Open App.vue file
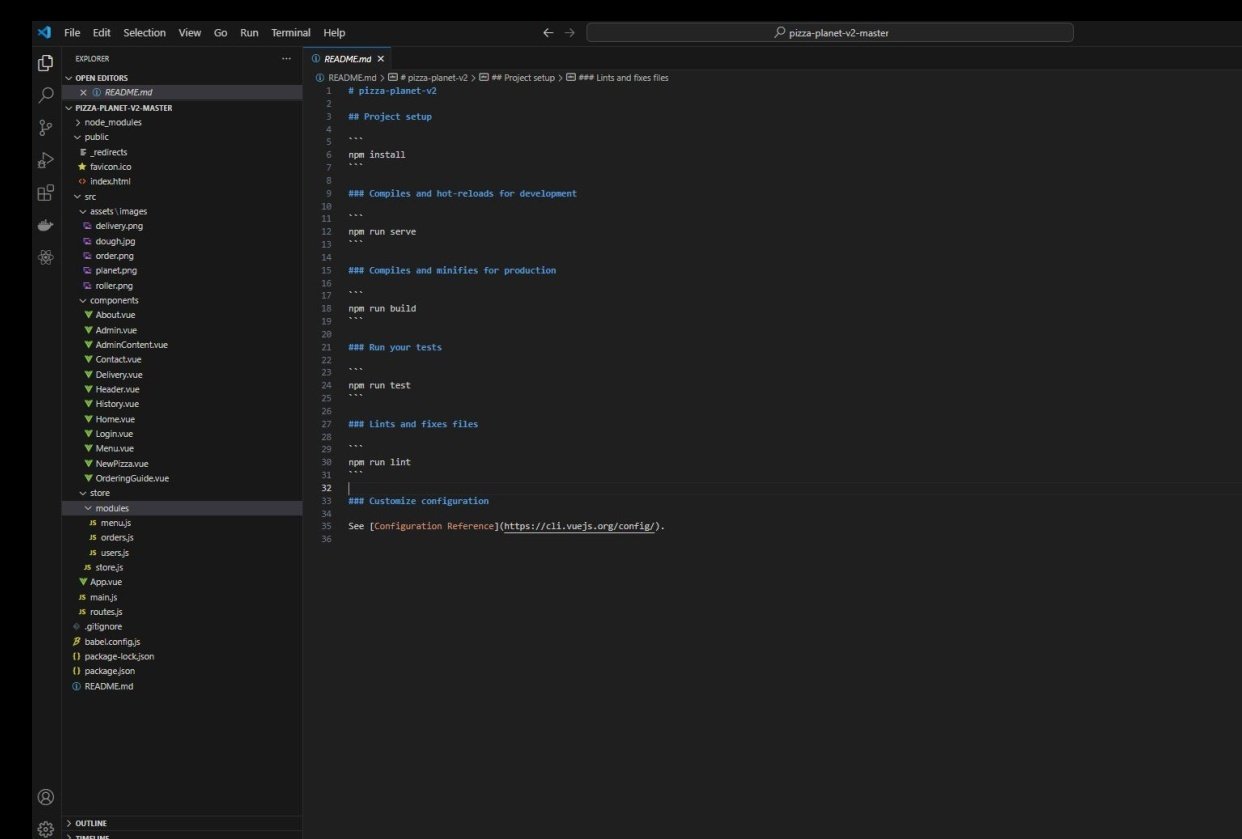Viewport: 1242px width, 839px height. coord(182,582)
